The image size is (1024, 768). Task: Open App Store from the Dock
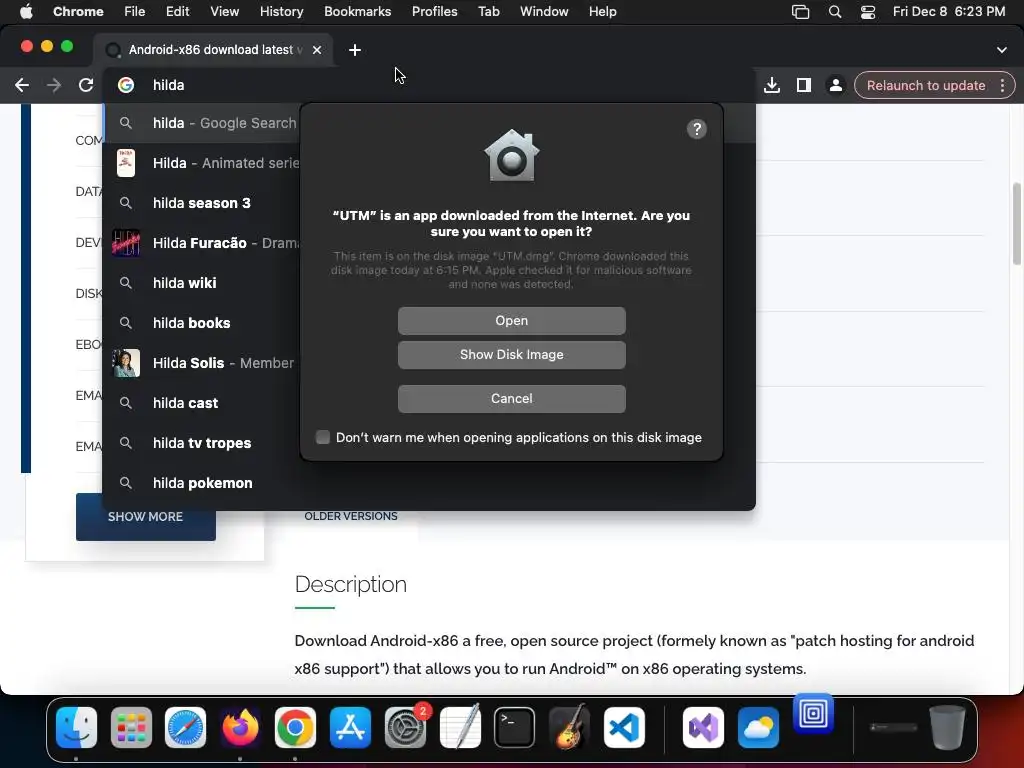pyautogui.click(x=350, y=728)
